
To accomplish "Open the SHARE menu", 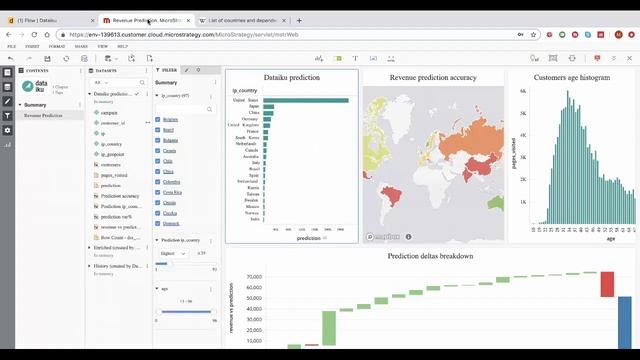I will coord(81,47).
